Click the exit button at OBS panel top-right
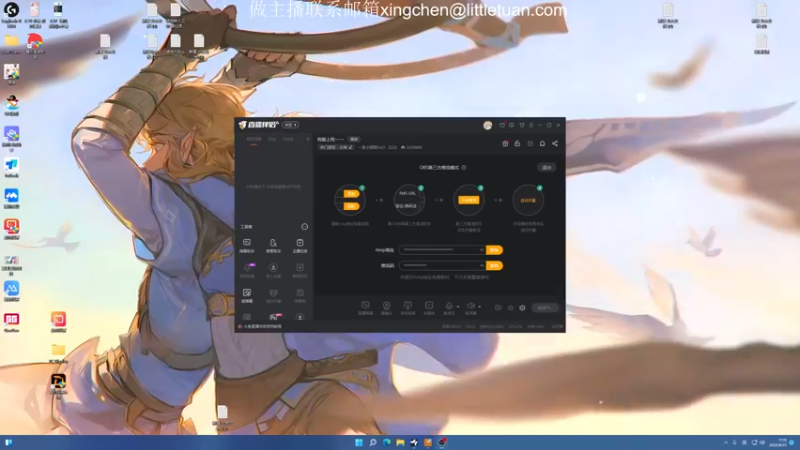The width and height of the screenshot is (800, 450). (546, 167)
